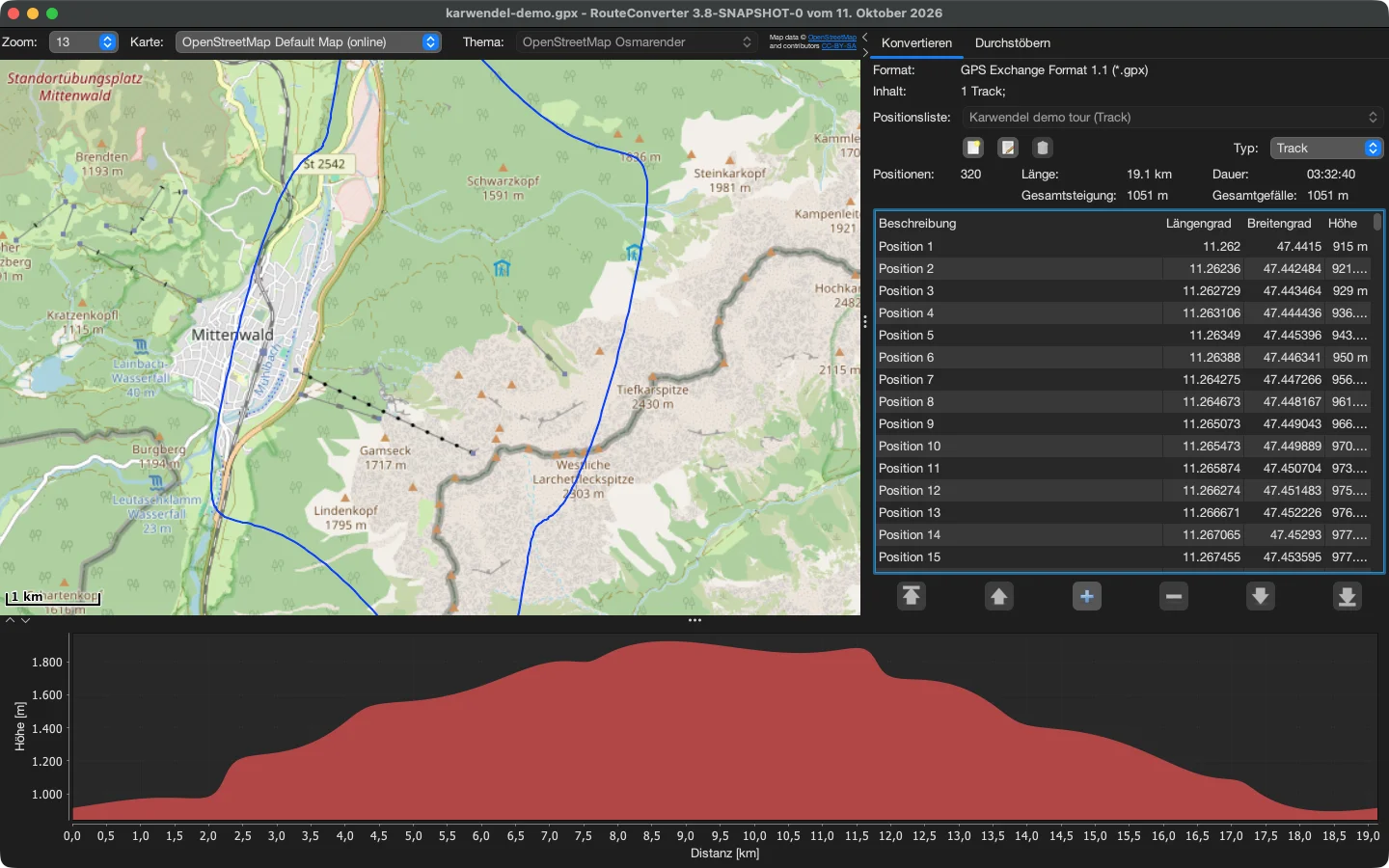The width and height of the screenshot is (1389, 868).
Task: Expand map pane with right arrow
Action: (x=865, y=52)
